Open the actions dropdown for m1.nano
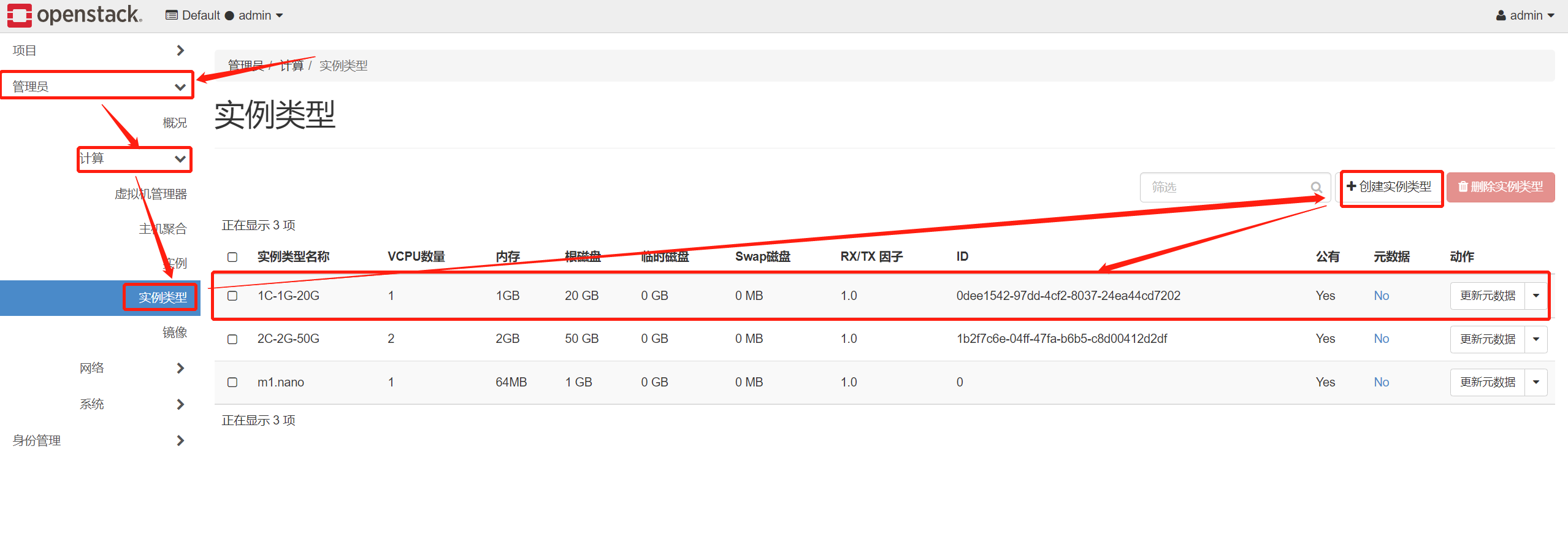Viewport: 1568px width, 557px height. point(1536,382)
